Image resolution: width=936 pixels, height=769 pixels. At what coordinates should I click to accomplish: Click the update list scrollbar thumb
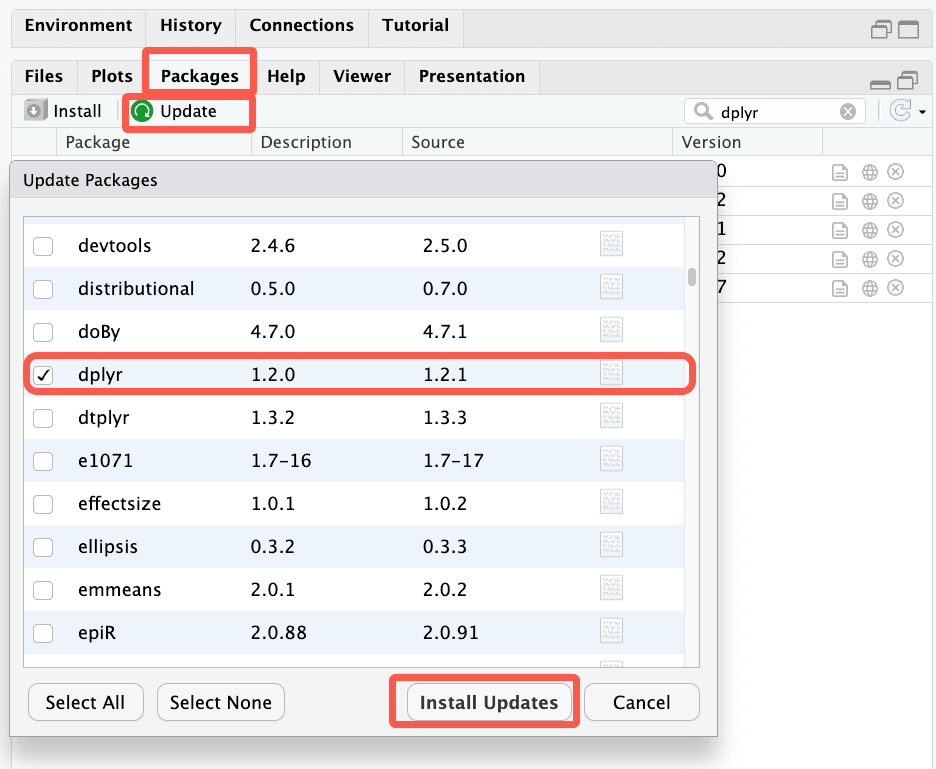692,277
